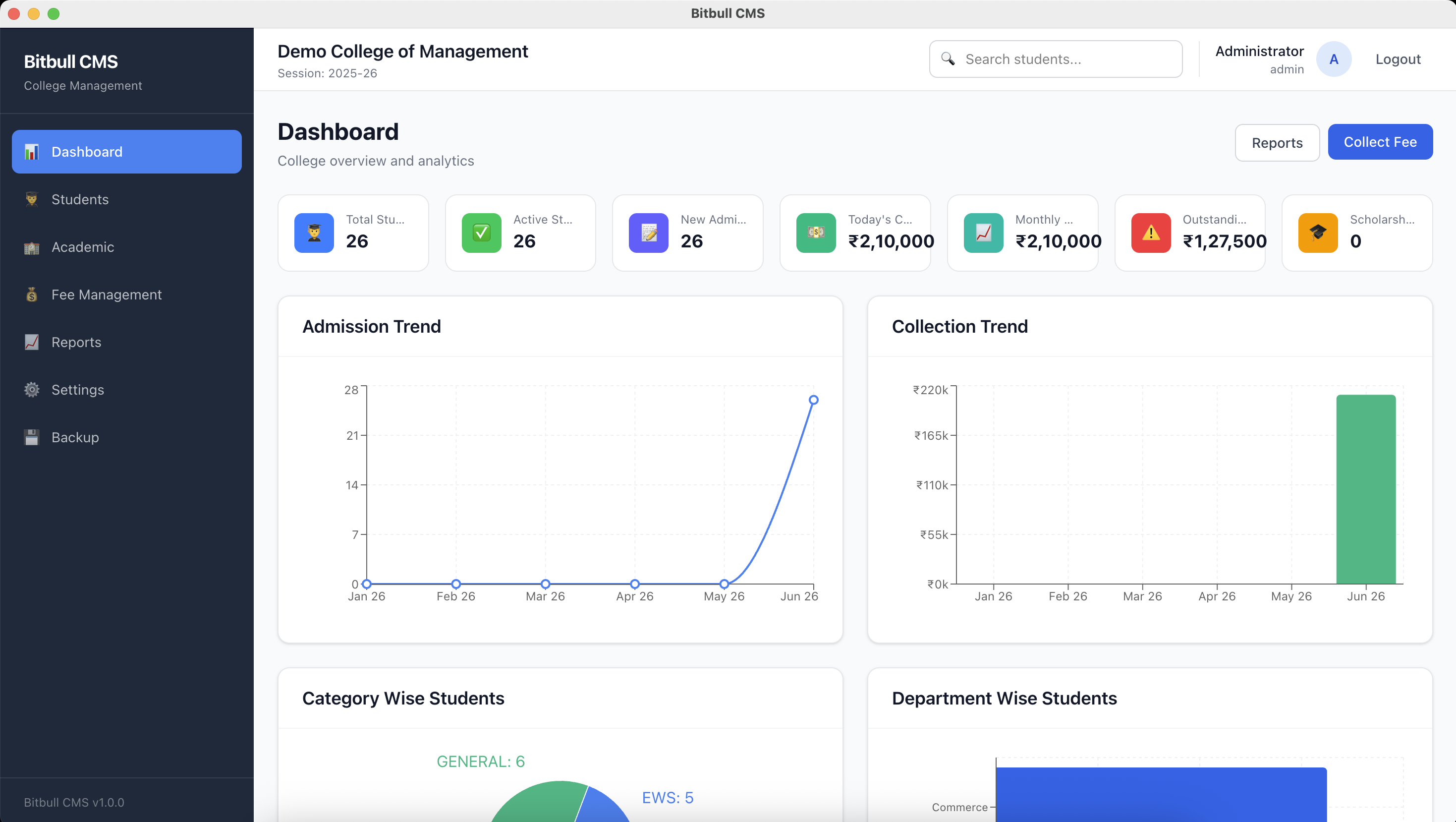1456x822 pixels.
Task: Focus the Search students field
Action: [1056, 59]
